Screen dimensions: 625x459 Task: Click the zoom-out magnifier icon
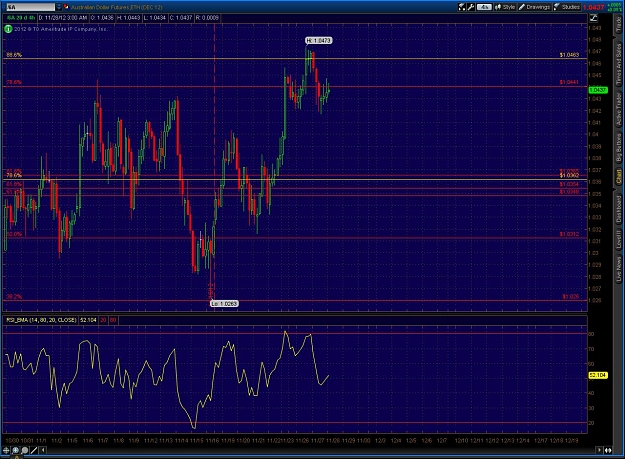(25, 450)
